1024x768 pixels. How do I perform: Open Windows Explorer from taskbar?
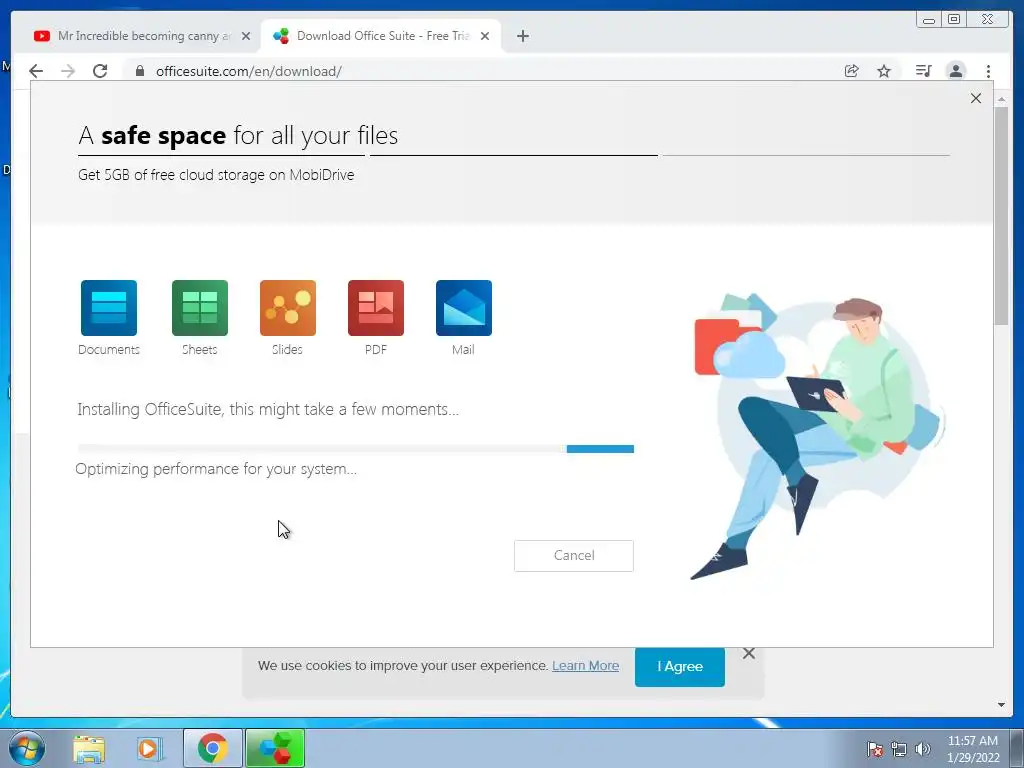89,749
